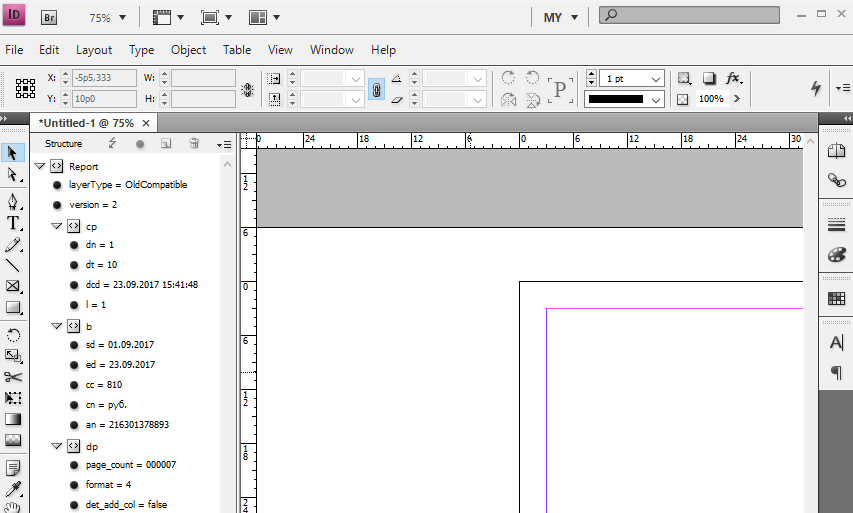Click the reference point locator grid
Screen dimensions: 853x513
click(25, 88)
